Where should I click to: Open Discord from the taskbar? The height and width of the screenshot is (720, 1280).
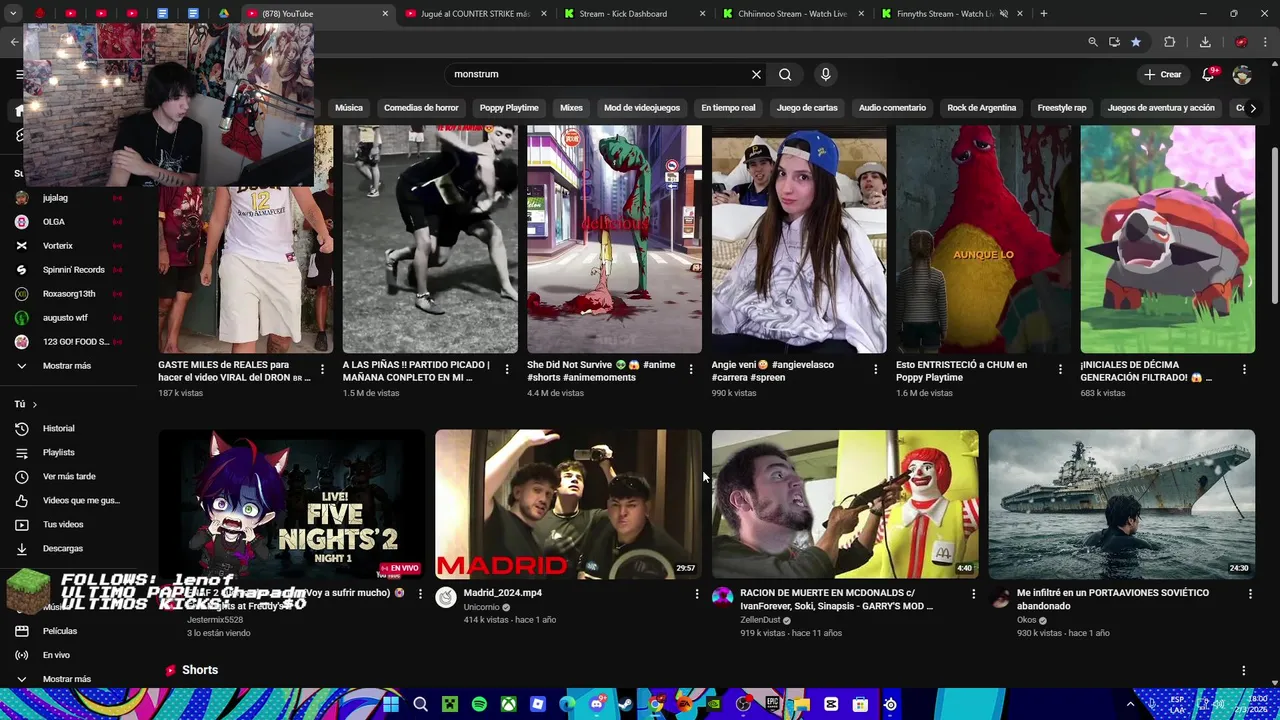pos(597,704)
